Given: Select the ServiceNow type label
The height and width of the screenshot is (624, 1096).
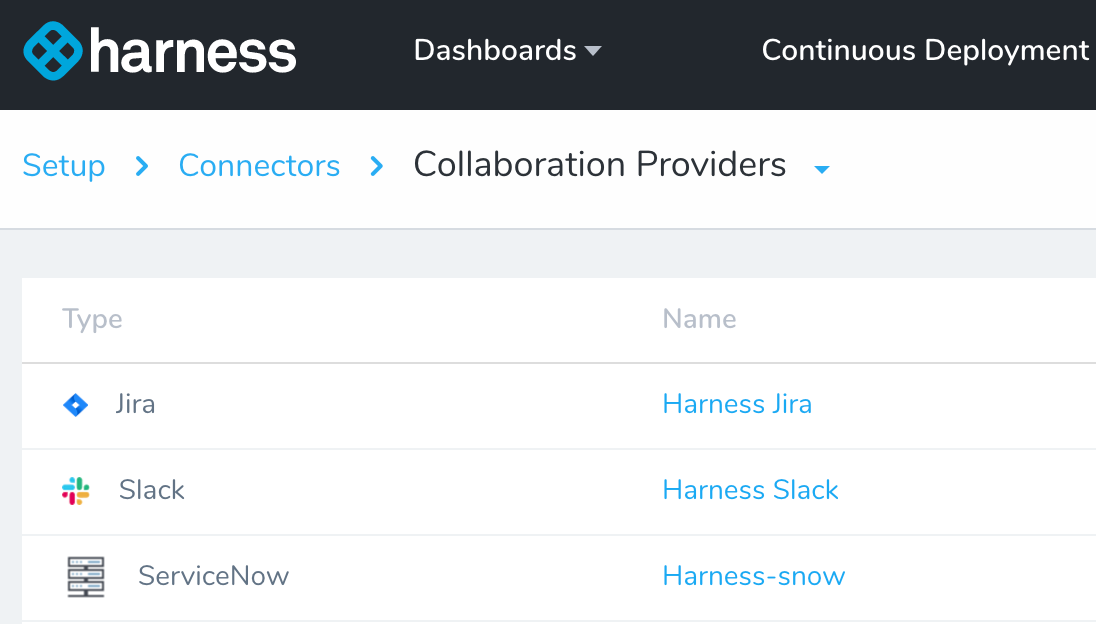Looking at the screenshot, I should coord(213,576).
